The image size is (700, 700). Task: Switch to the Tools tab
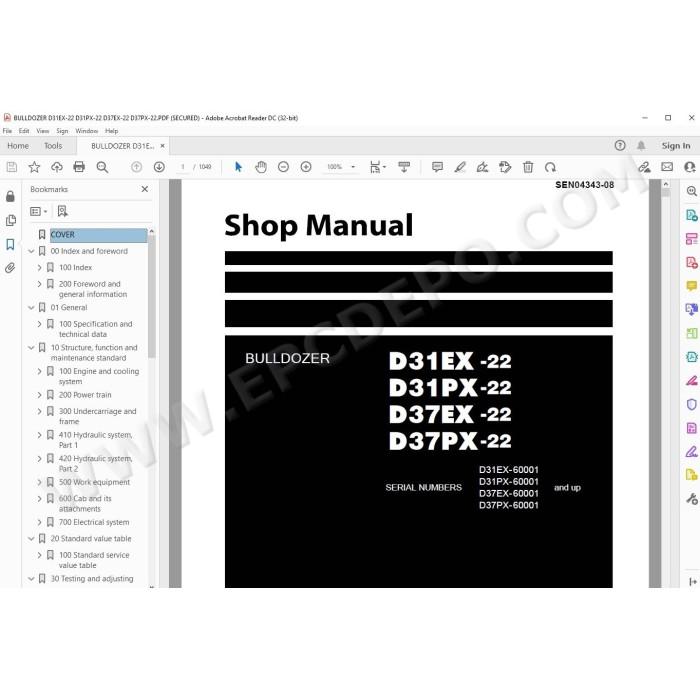click(x=53, y=146)
